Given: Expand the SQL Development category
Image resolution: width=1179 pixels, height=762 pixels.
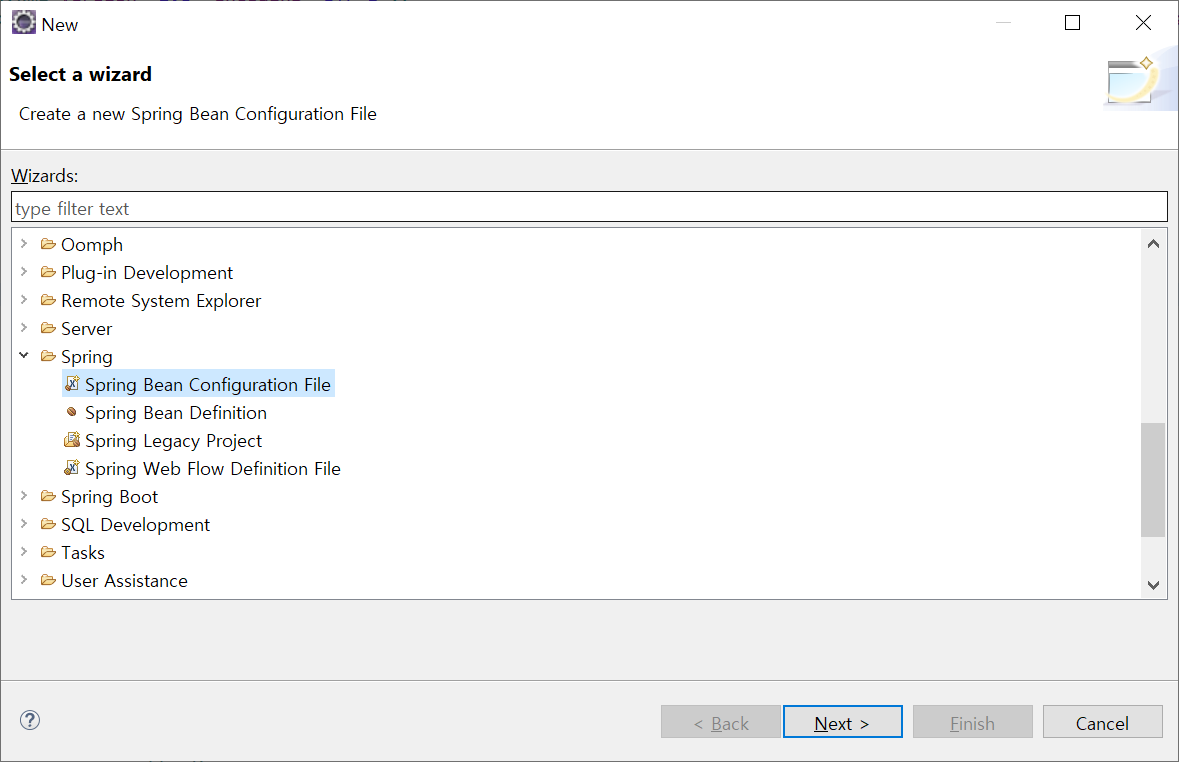Looking at the screenshot, I should (24, 524).
